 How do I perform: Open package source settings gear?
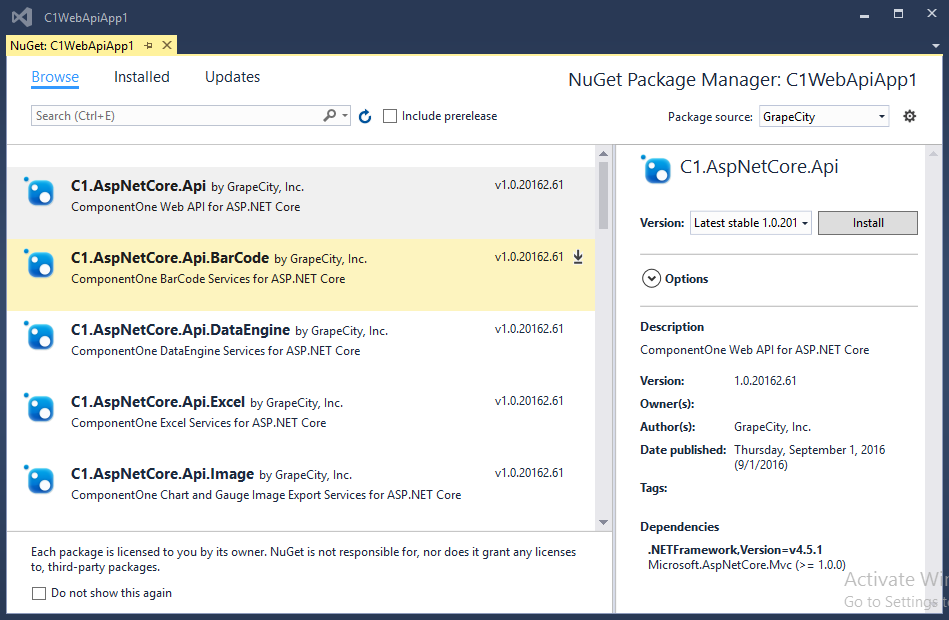coord(909,116)
